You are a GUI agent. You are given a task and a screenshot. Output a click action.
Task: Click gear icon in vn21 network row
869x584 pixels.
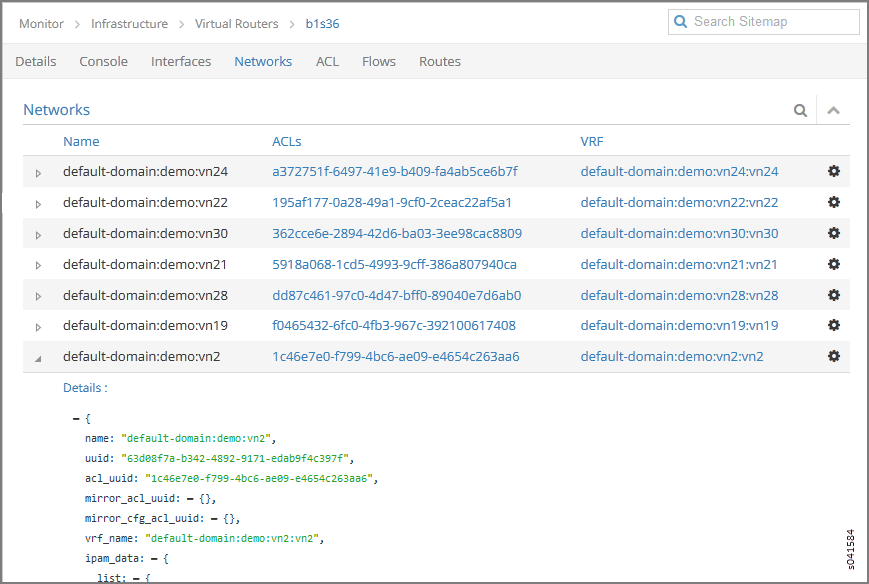pos(833,264)
